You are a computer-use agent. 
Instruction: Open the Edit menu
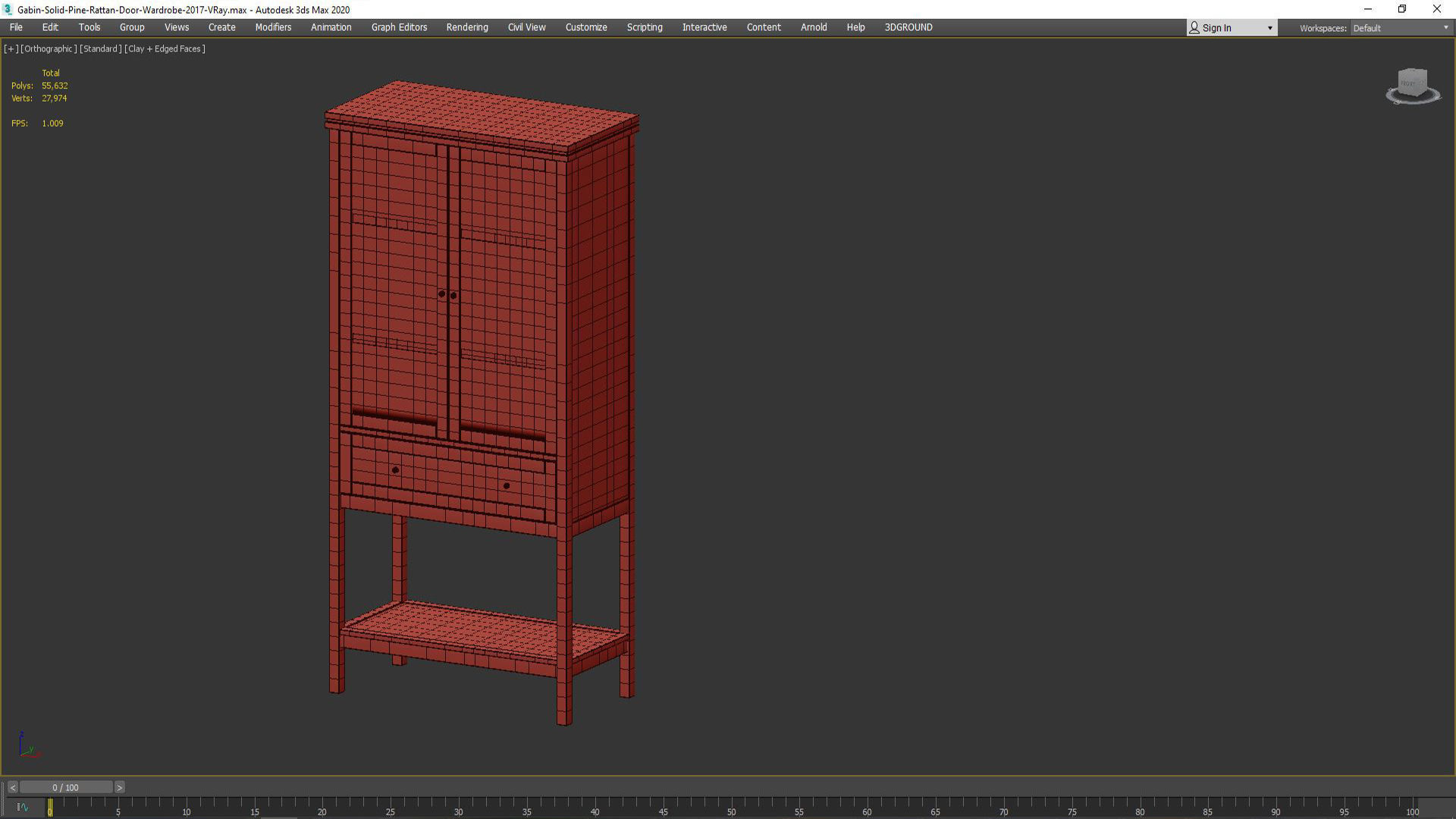tap(50, 27)
